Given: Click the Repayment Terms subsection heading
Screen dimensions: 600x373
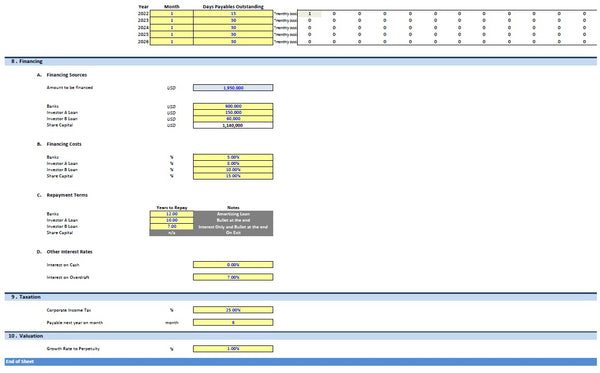Looking at the screenshot, I should point(67,195).
